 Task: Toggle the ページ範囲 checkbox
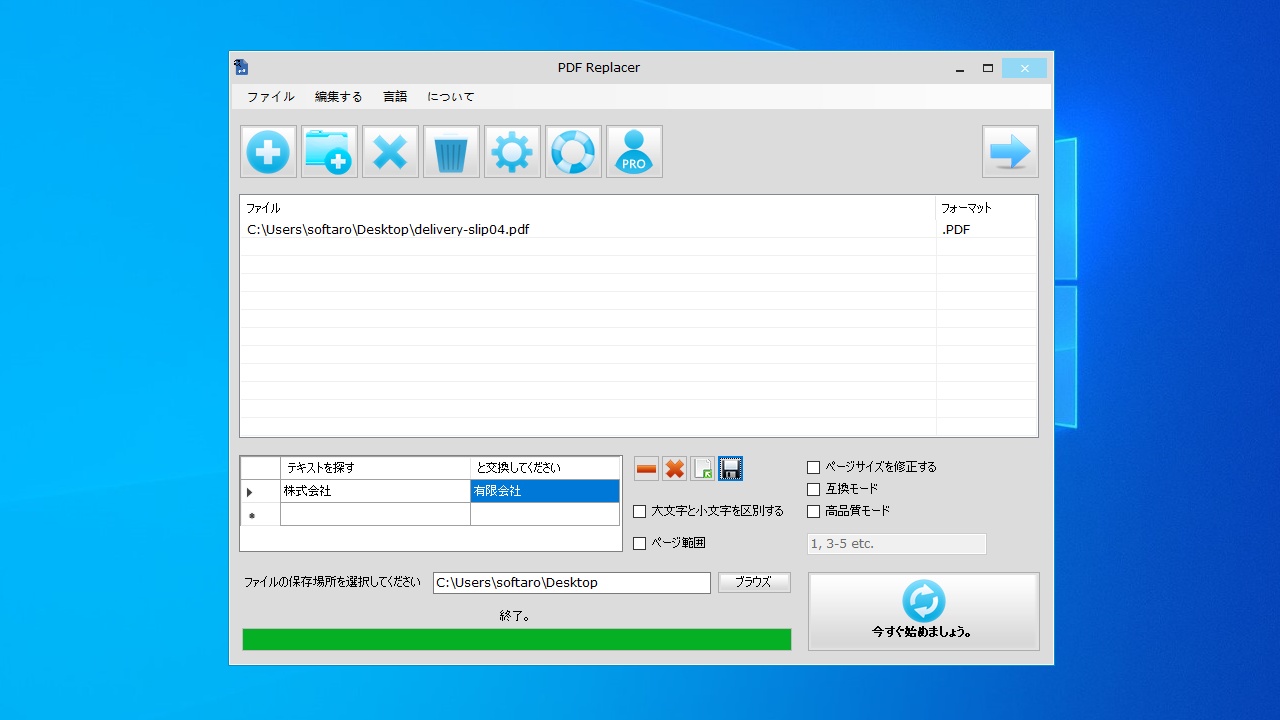pyautogui.click(x=640, y=544)
